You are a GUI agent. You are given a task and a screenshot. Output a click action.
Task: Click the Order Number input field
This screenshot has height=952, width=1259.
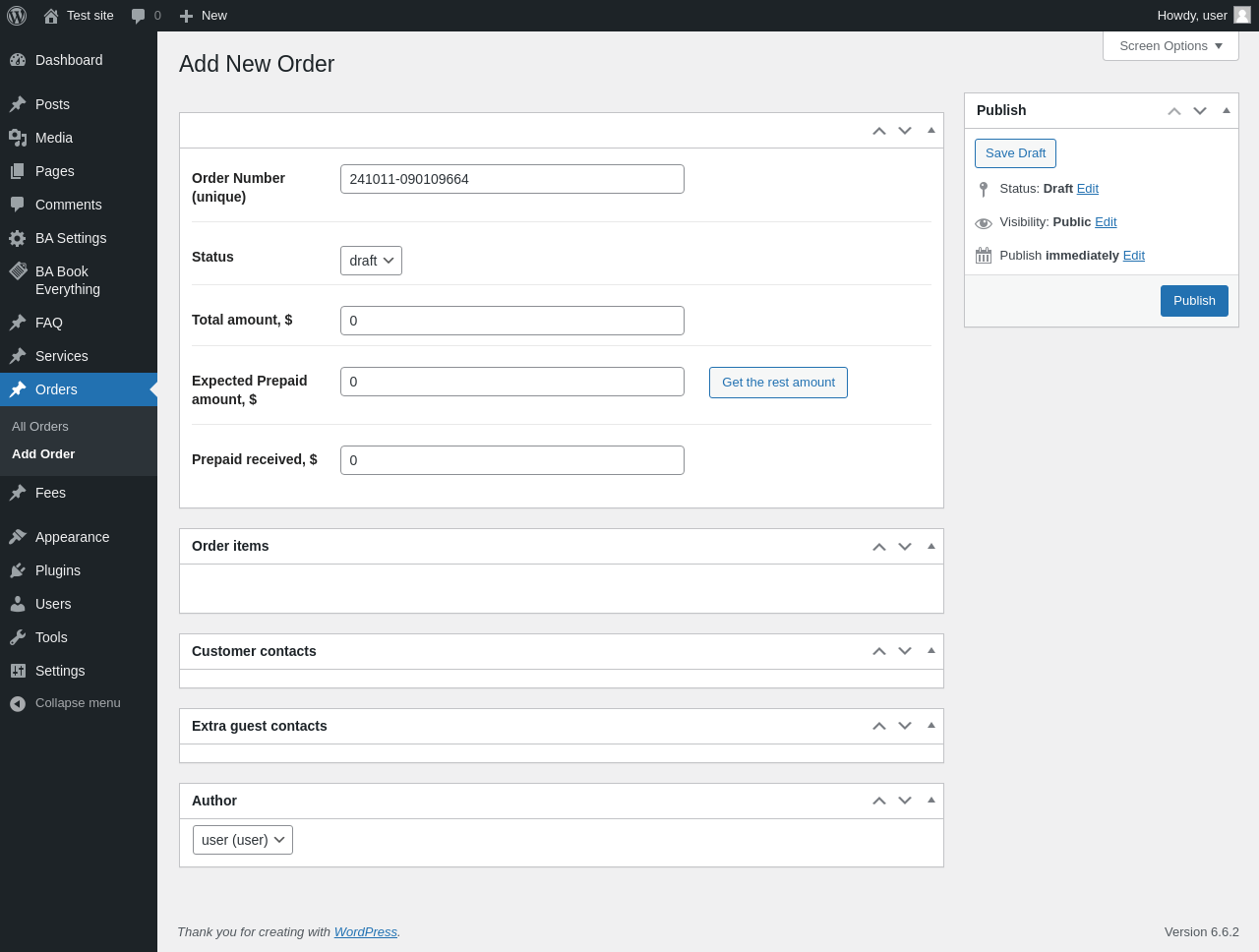point(512,179)
